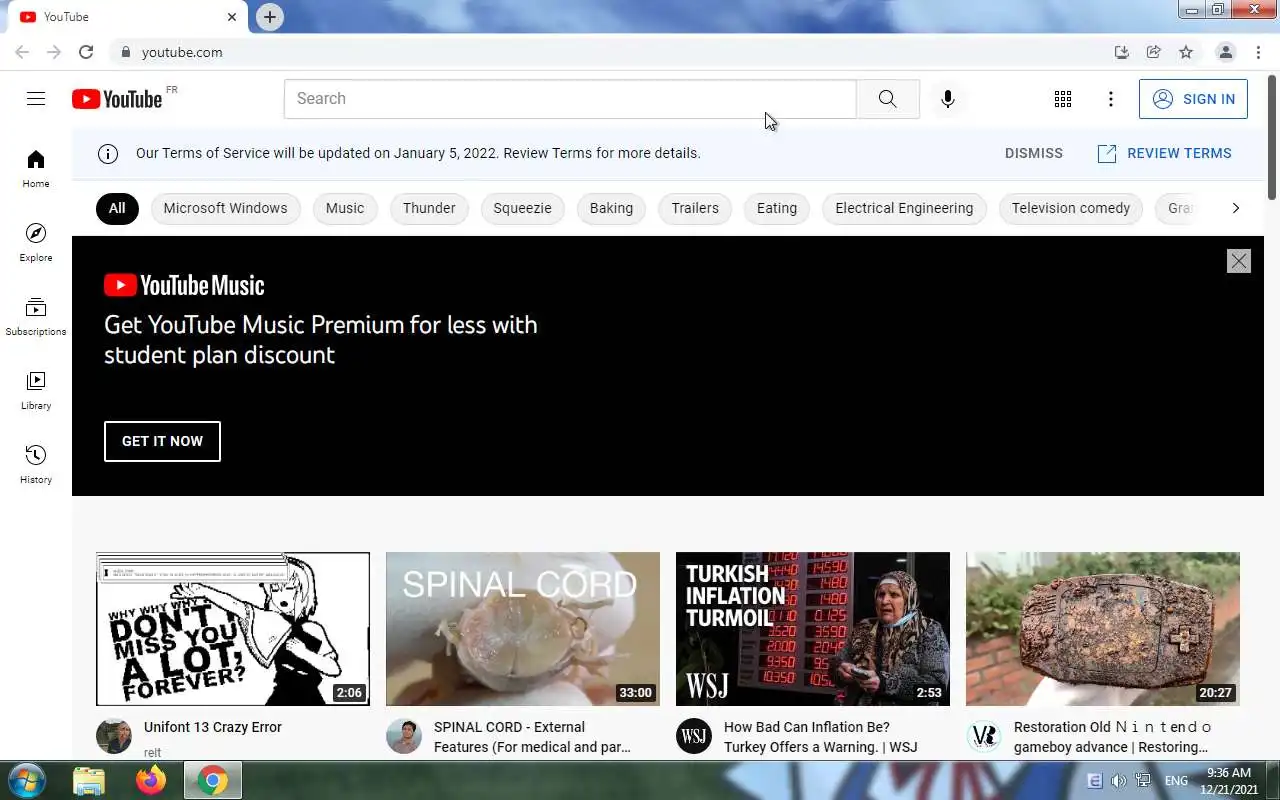1280x800 pixels.
Task: Open WSJ channel avatar
Action: pyautogui.click(x=694, y=736)
